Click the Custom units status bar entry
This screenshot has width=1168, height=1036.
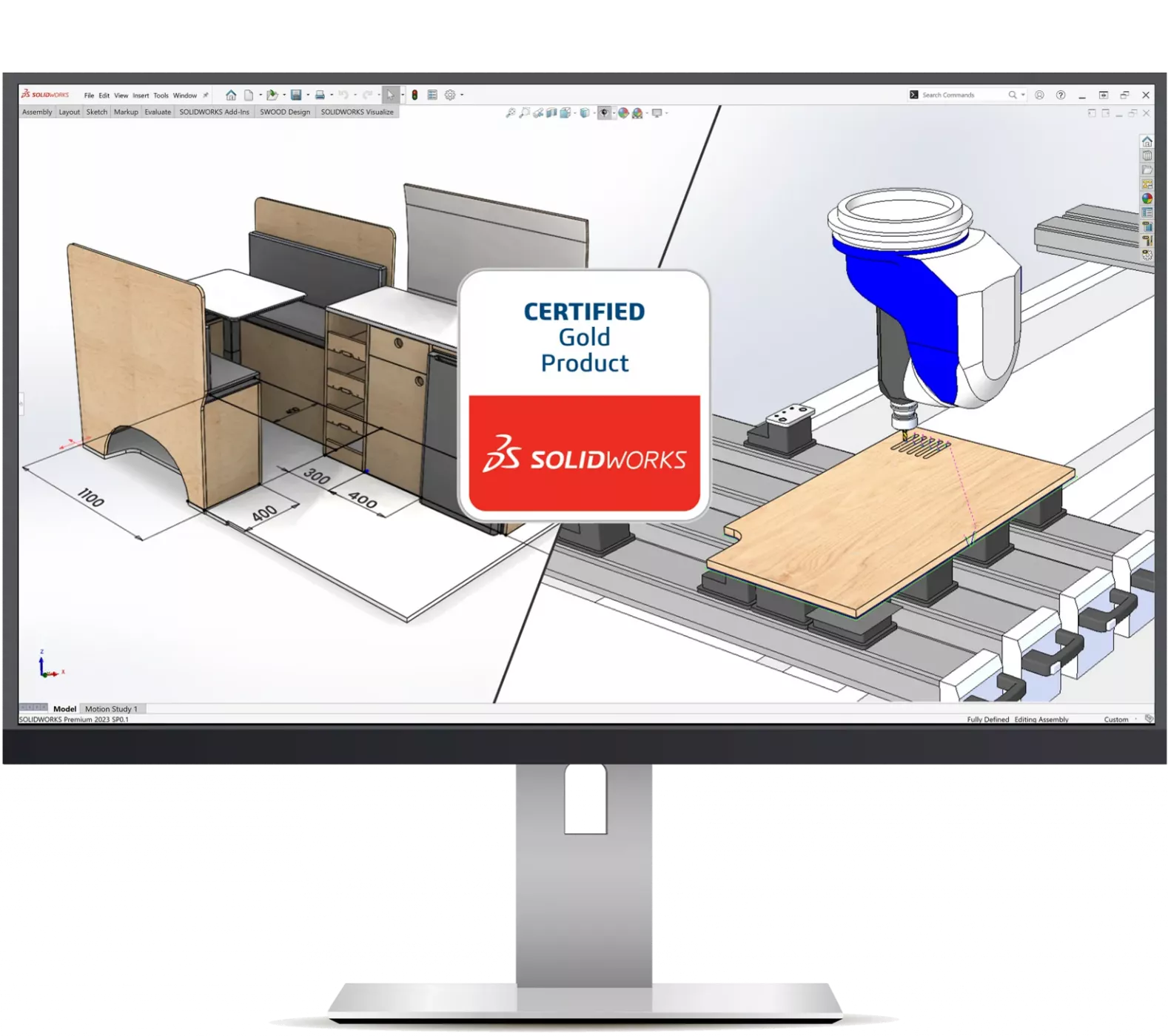pos(1116,719)
